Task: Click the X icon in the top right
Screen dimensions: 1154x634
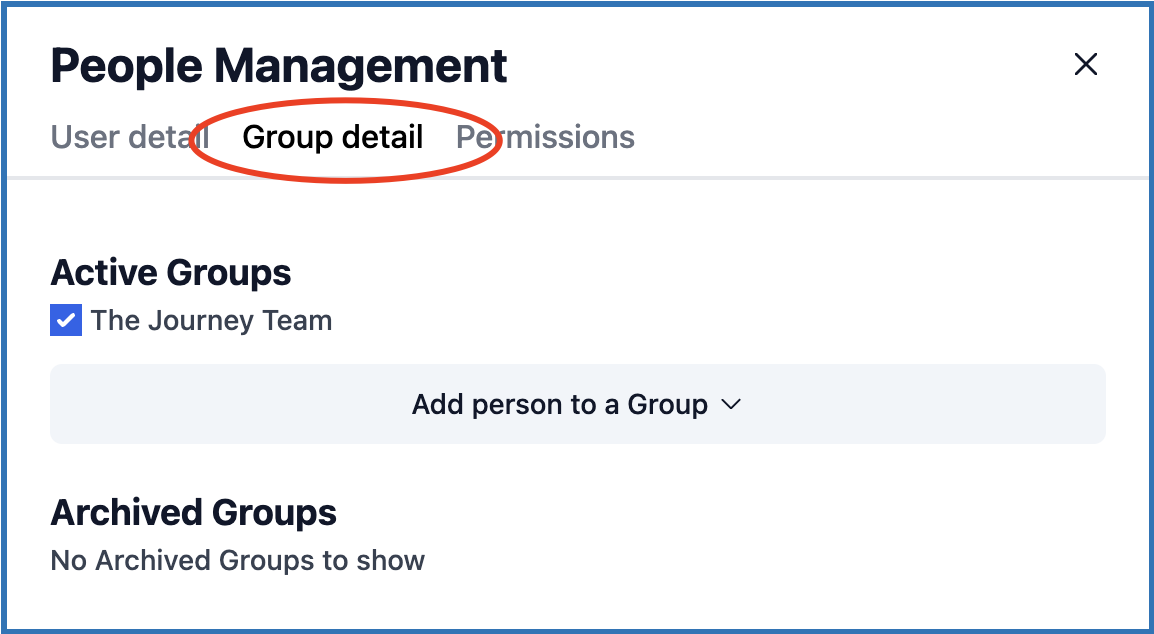Action: click(x=1085, y=65)
